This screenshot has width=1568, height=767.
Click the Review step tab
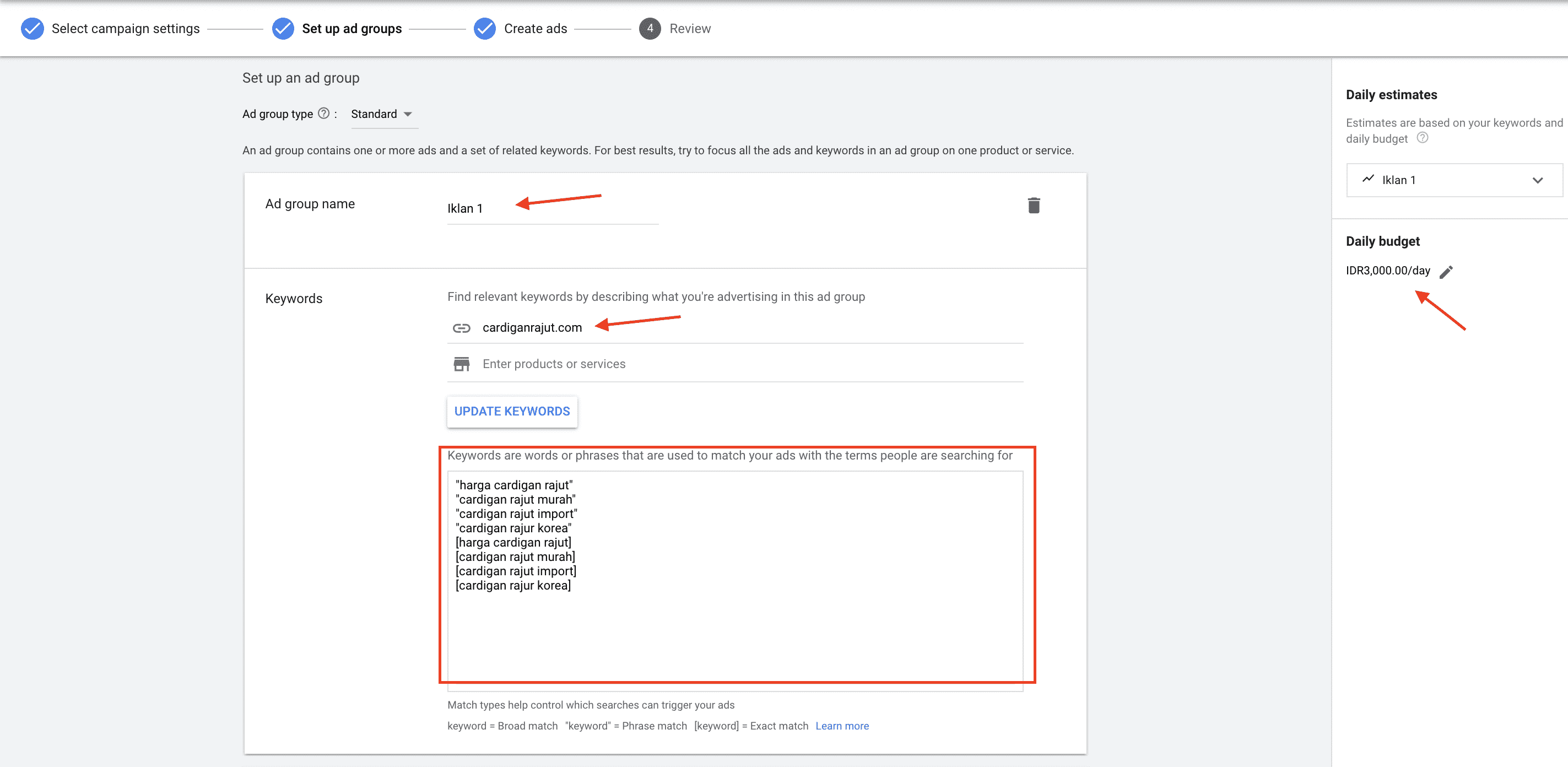[689, 27]
